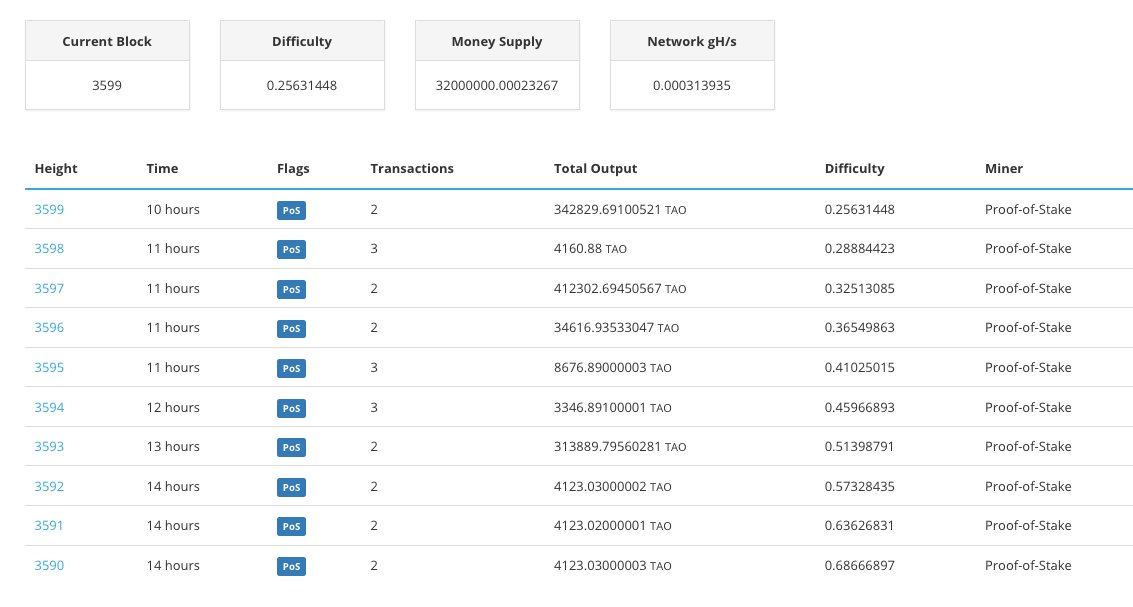Click the Difficulty table column header

point(854,168)
